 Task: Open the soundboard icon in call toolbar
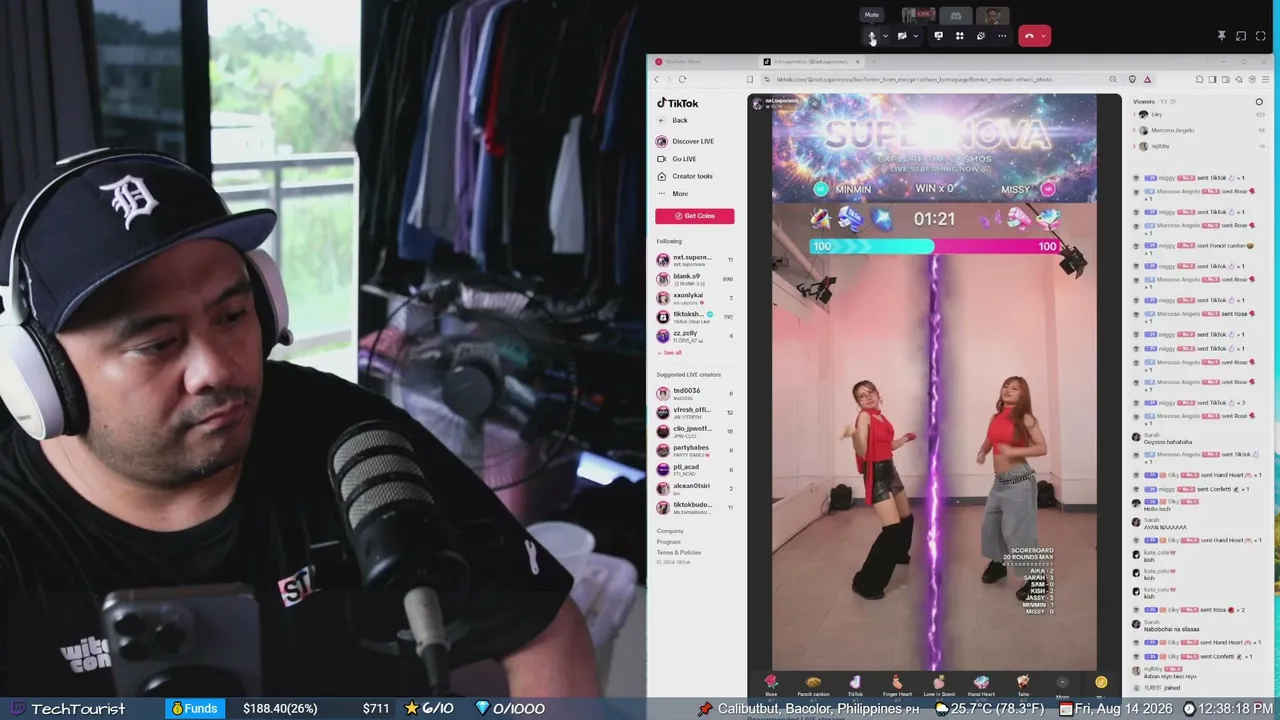[980, 36]
